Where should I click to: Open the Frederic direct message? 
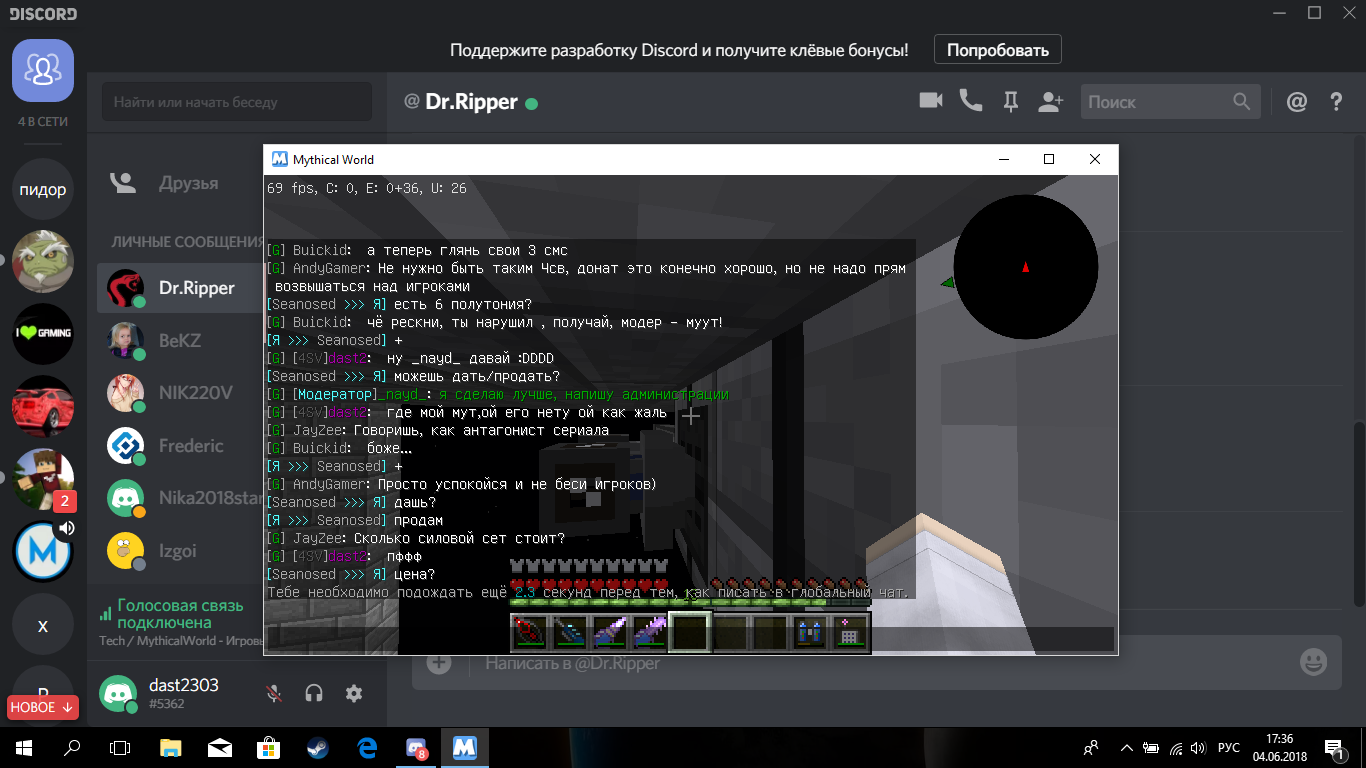click(x=181, y=446)
